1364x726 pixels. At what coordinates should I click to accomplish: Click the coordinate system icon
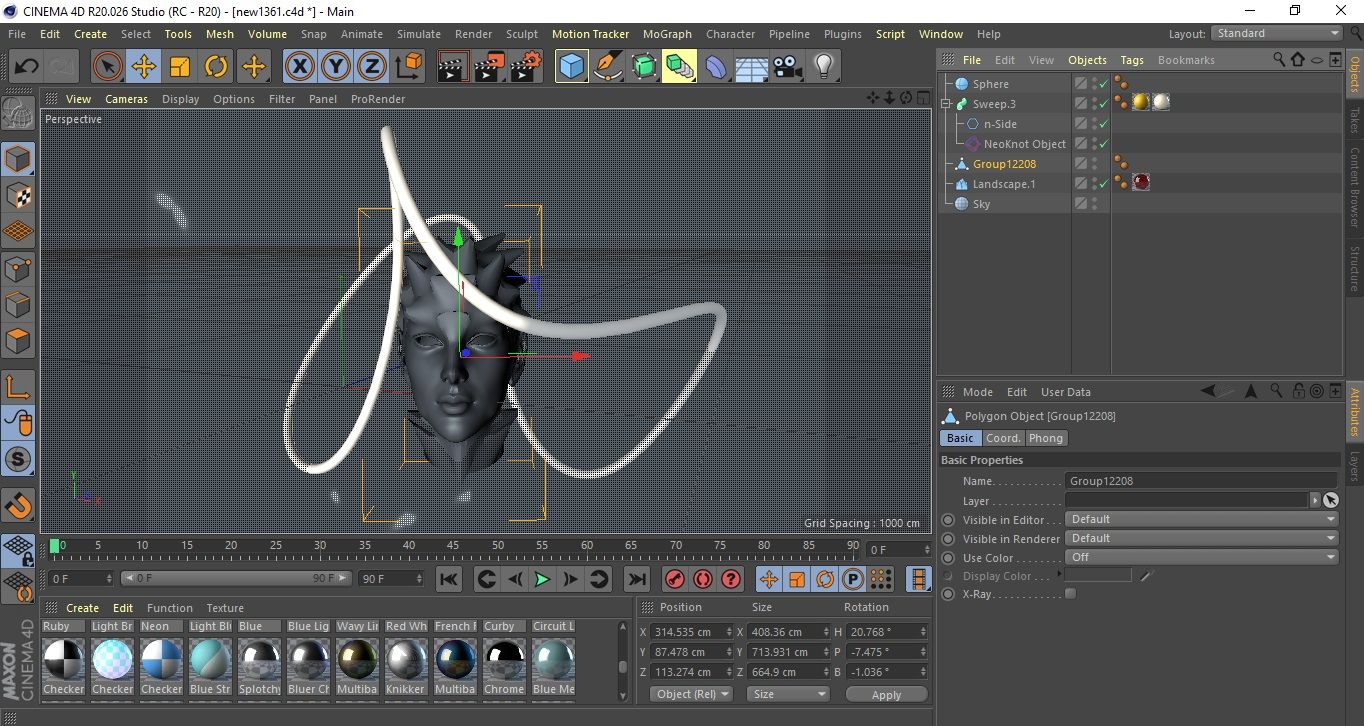pos(408,67)
